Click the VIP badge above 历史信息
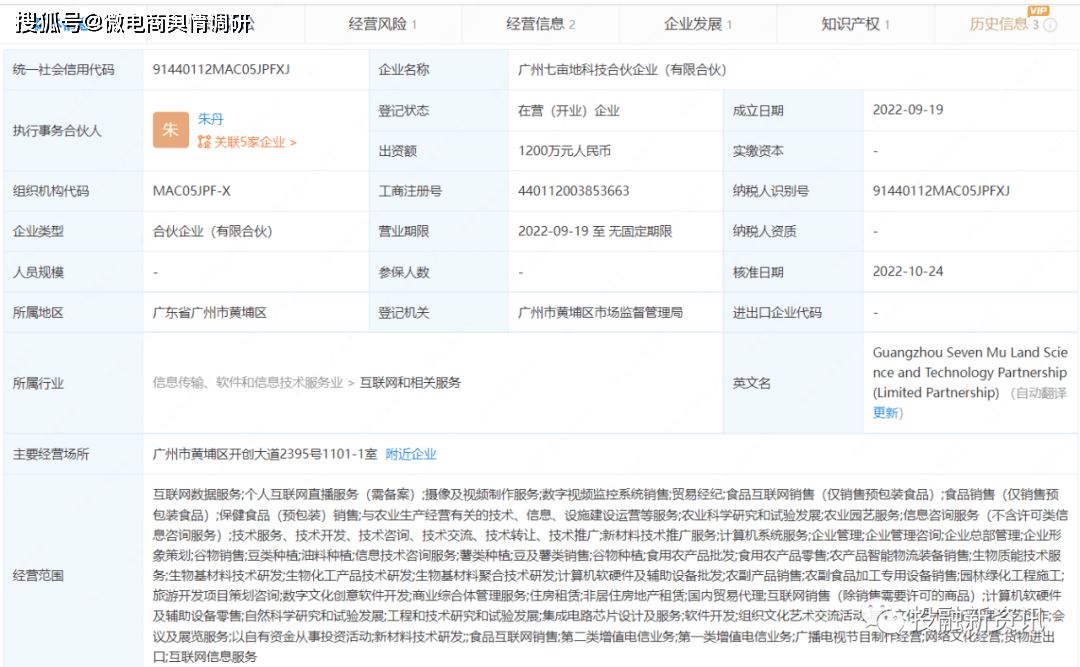This screenshot has width=1080, height=667. [x=1037, y=10]
